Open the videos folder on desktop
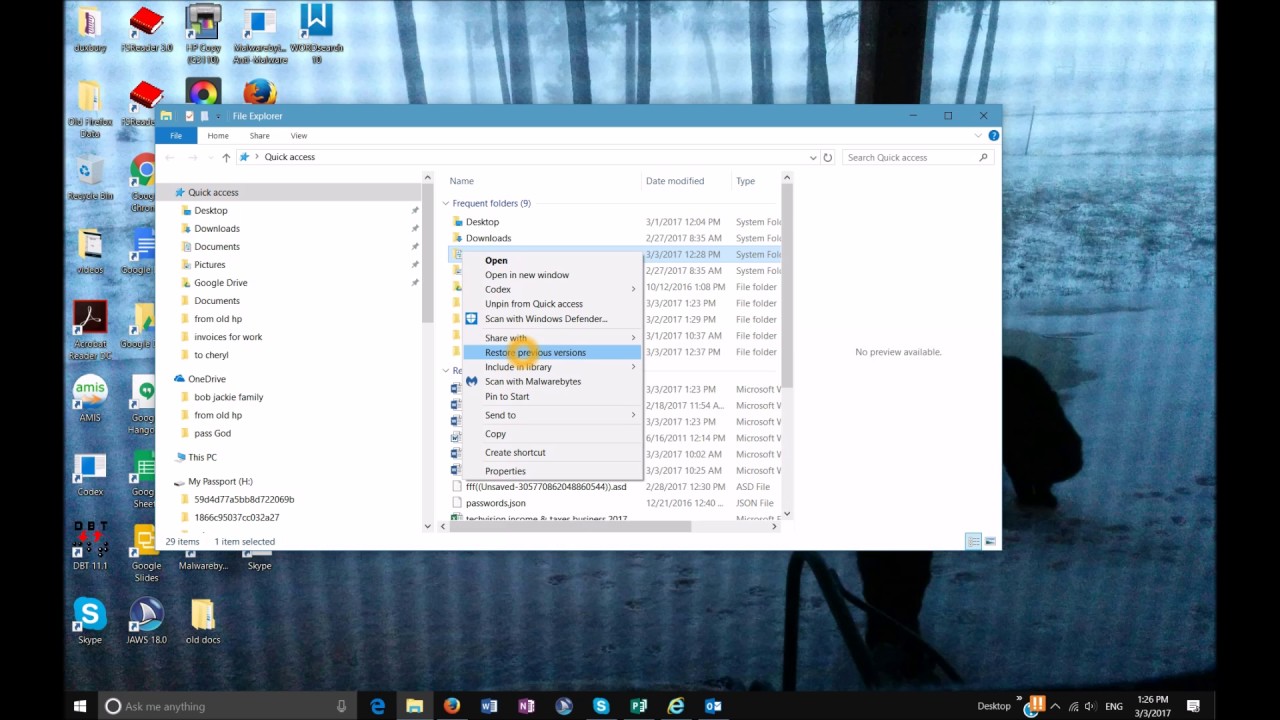This screenshot has width=1280, height=720. (90, 252)
